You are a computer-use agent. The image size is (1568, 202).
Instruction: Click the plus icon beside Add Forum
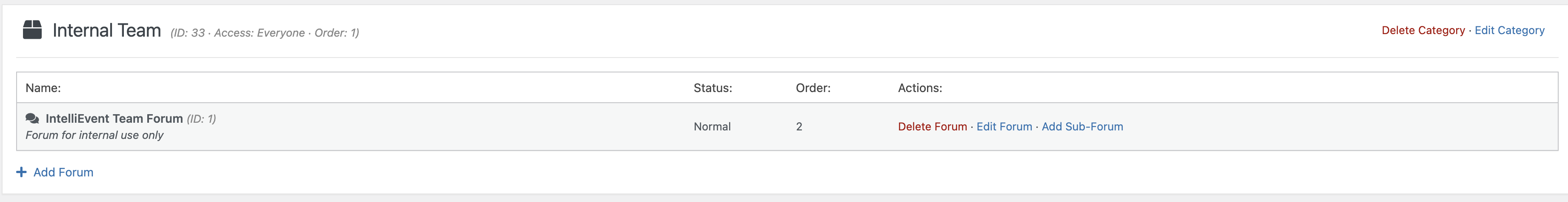(21, 172)
